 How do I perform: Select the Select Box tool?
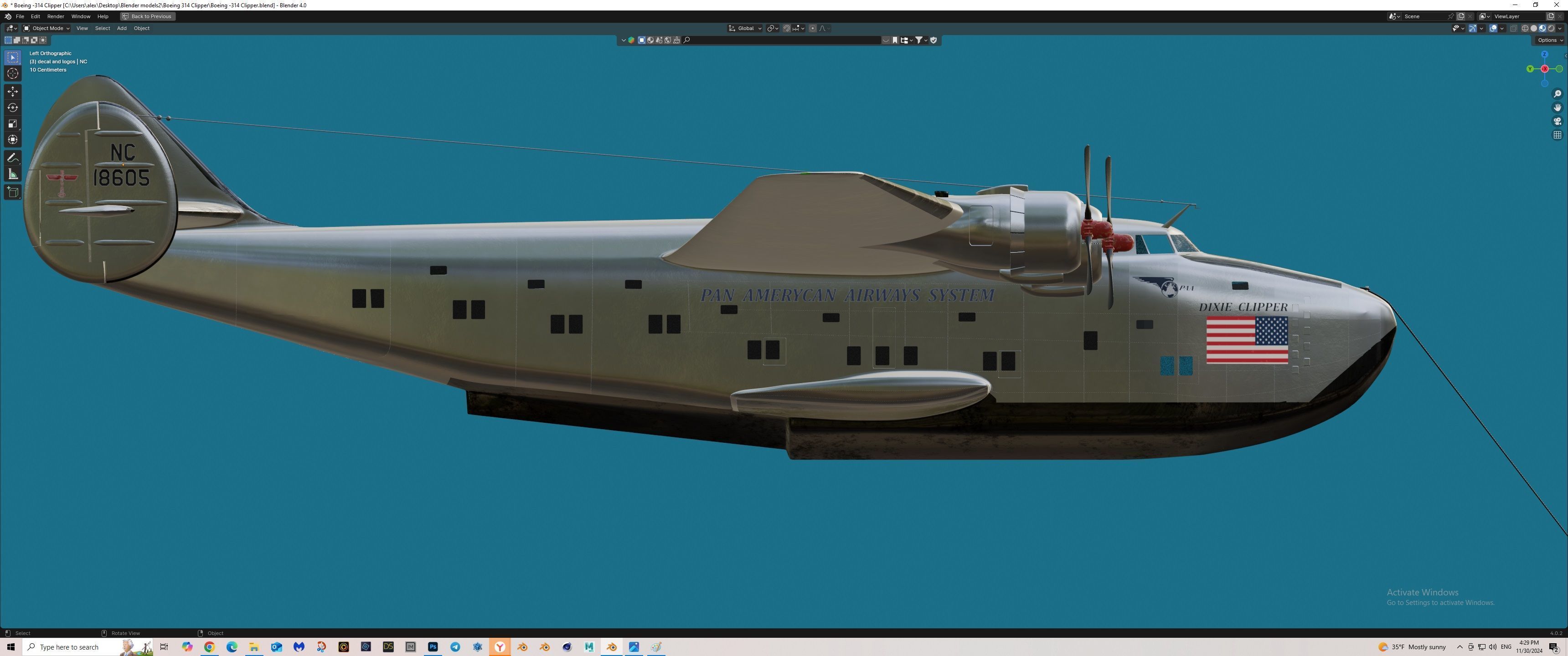click(13, 57)
